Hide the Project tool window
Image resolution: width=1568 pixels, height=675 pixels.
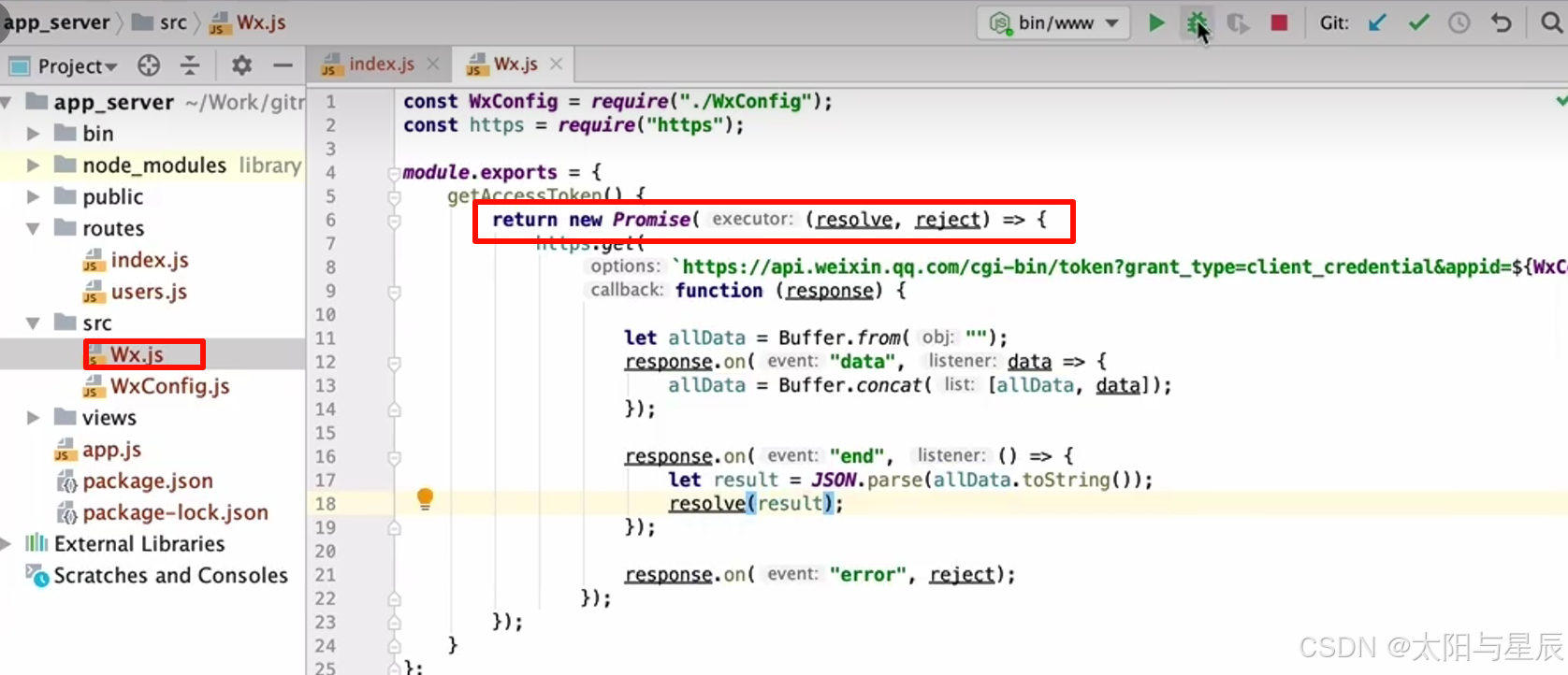[283, 65]
